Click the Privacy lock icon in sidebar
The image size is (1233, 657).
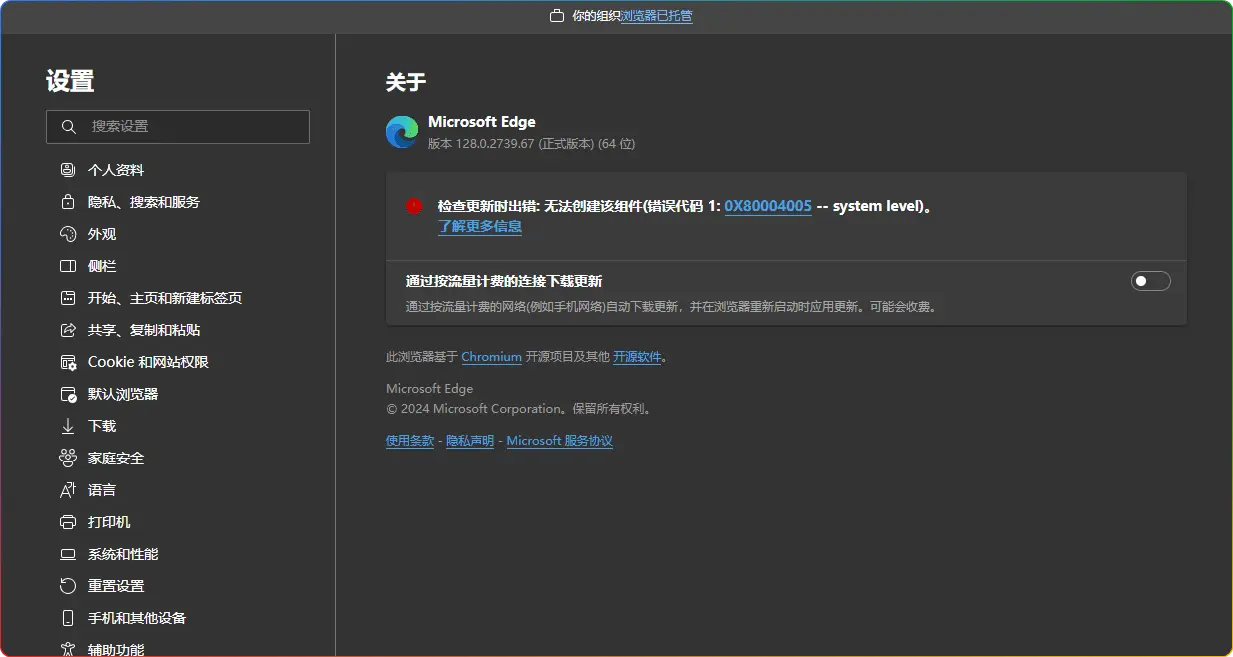click(x=68, y=202)
